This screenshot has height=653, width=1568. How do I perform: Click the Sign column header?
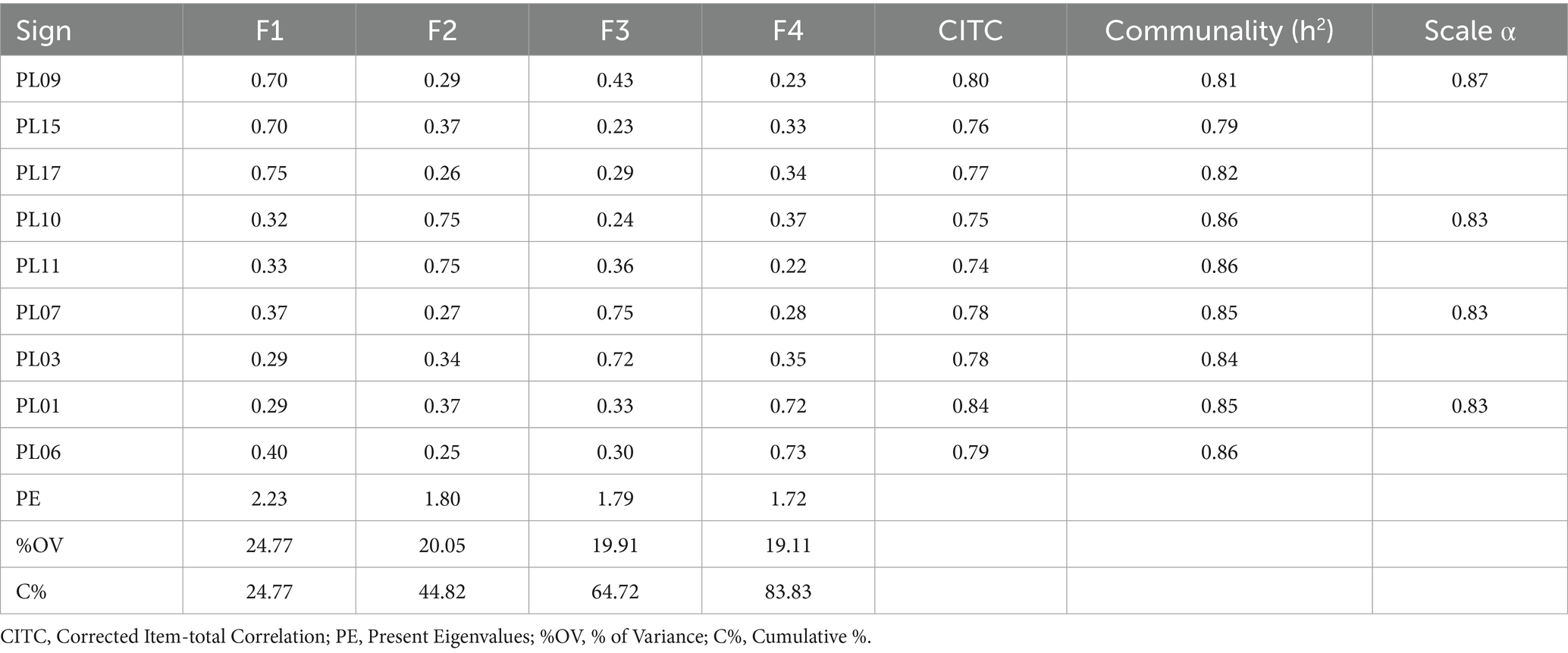[44, 30]
